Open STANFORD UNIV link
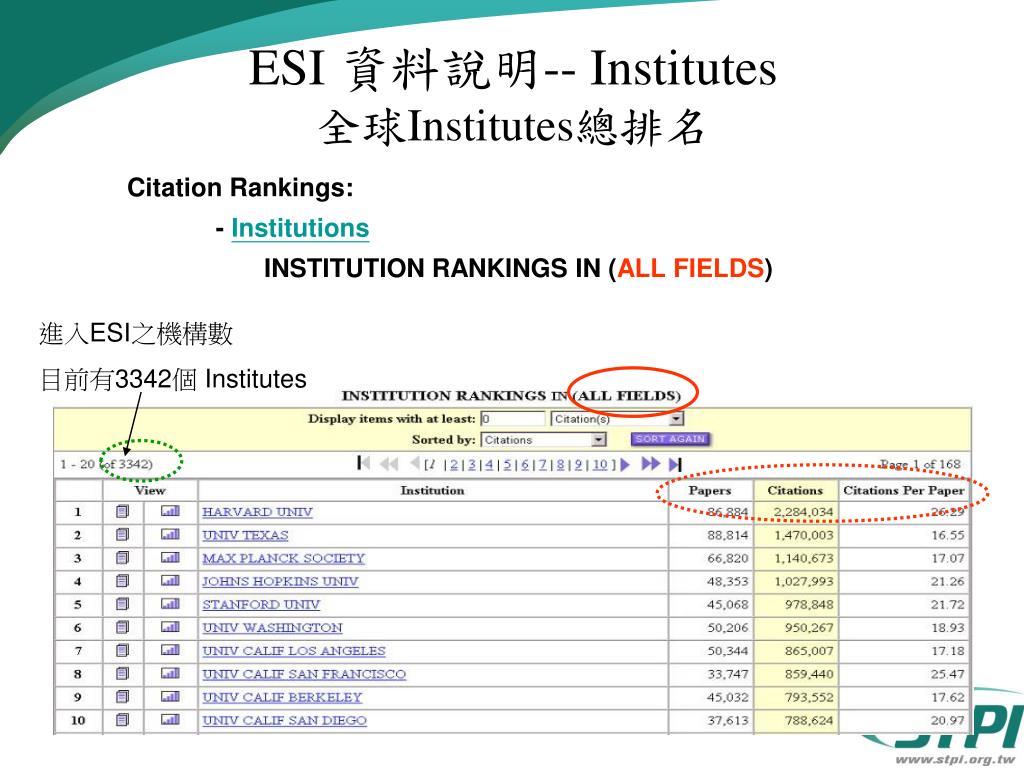 tap(261, 605)
